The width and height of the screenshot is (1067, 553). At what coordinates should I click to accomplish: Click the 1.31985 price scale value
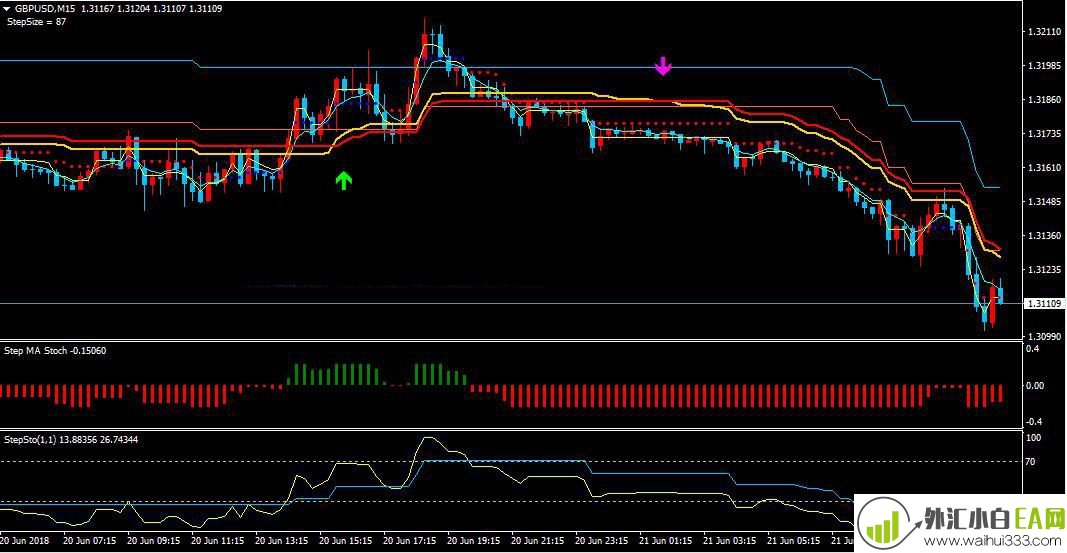point(1044,65)
